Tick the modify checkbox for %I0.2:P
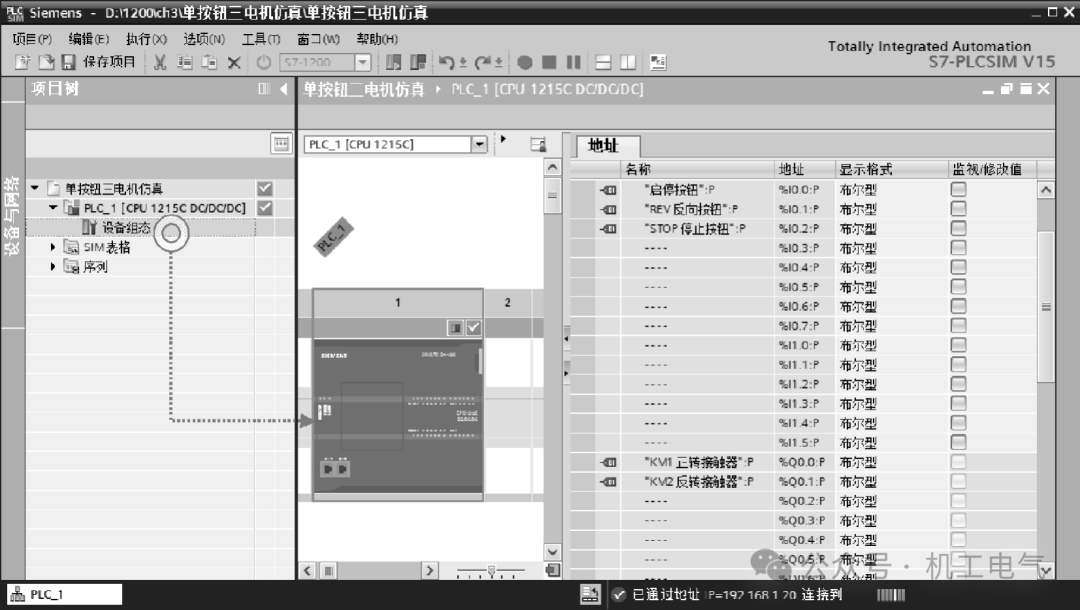1080x610 pixels. pyautogui.click(x=958, y=227)
